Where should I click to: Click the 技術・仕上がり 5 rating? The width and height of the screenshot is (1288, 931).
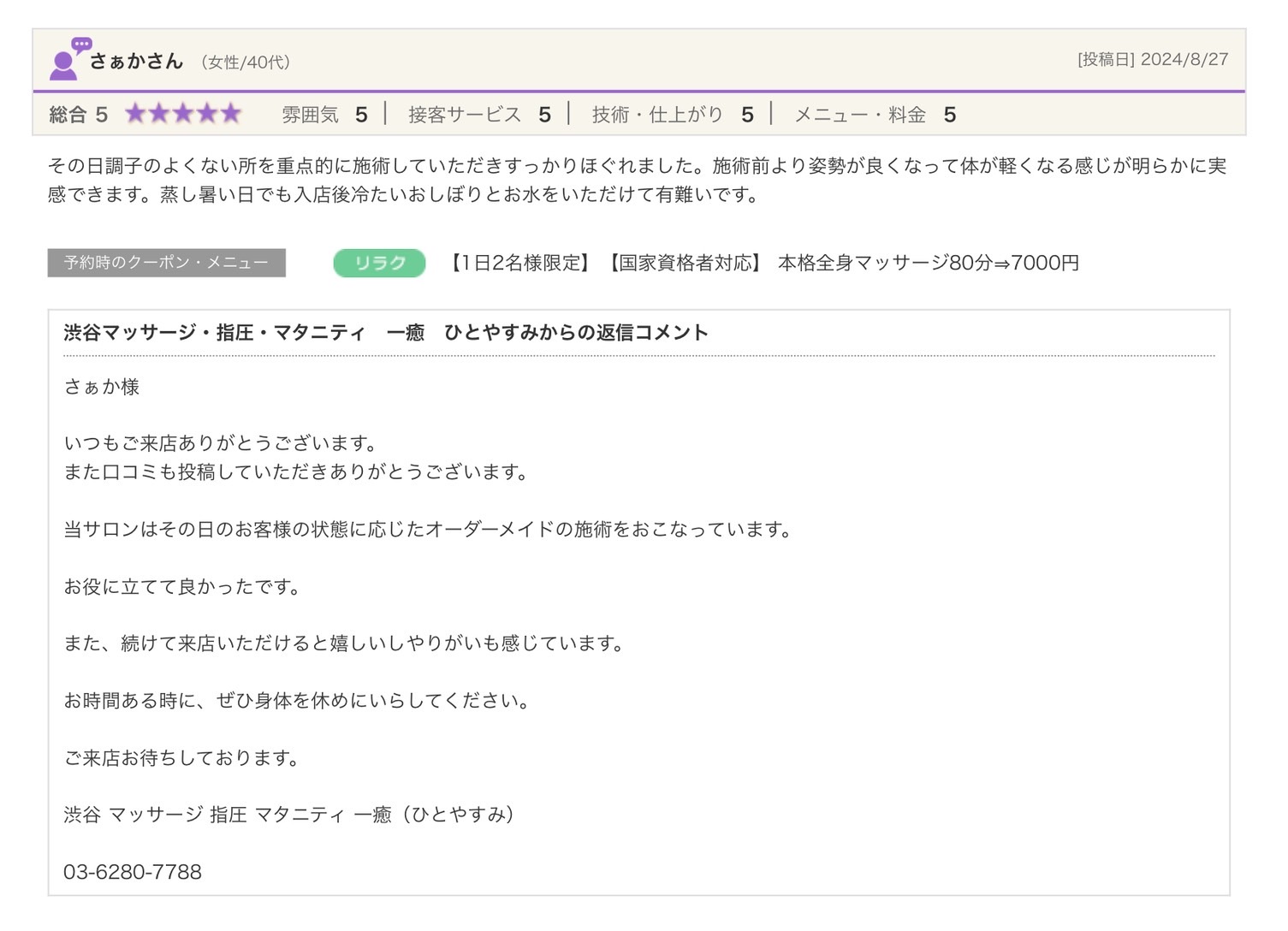[x=673, y=115]
